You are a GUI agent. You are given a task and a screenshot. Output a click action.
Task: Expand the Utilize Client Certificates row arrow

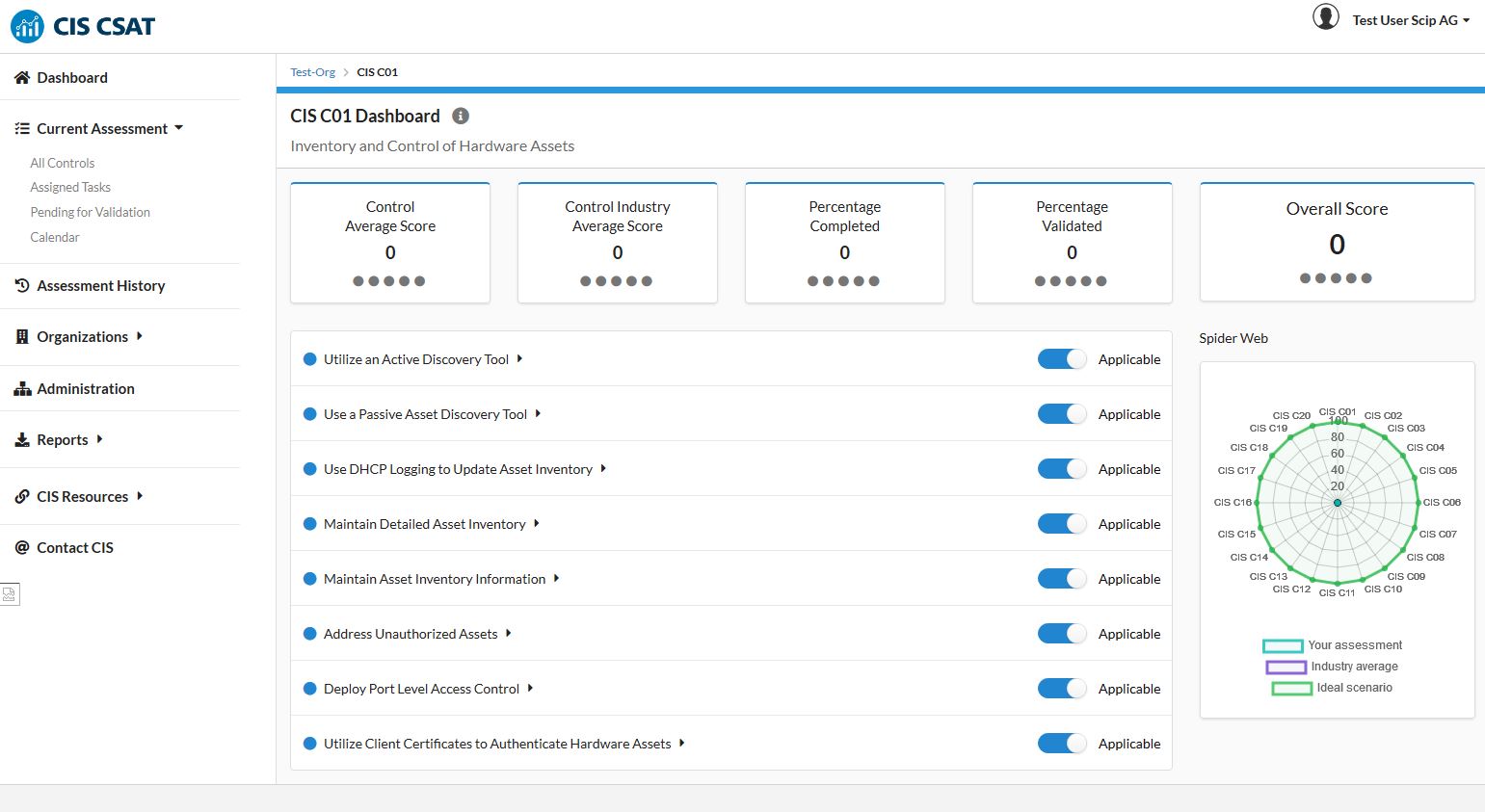pyautogui.click(x=681, y=744)
